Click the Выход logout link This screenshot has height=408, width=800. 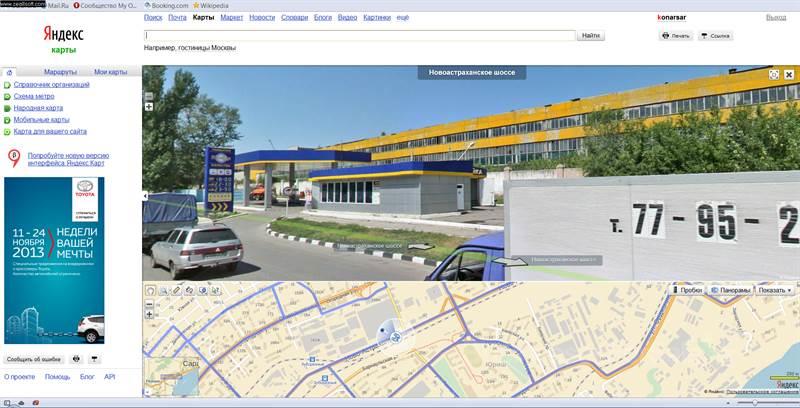(776, 17)
